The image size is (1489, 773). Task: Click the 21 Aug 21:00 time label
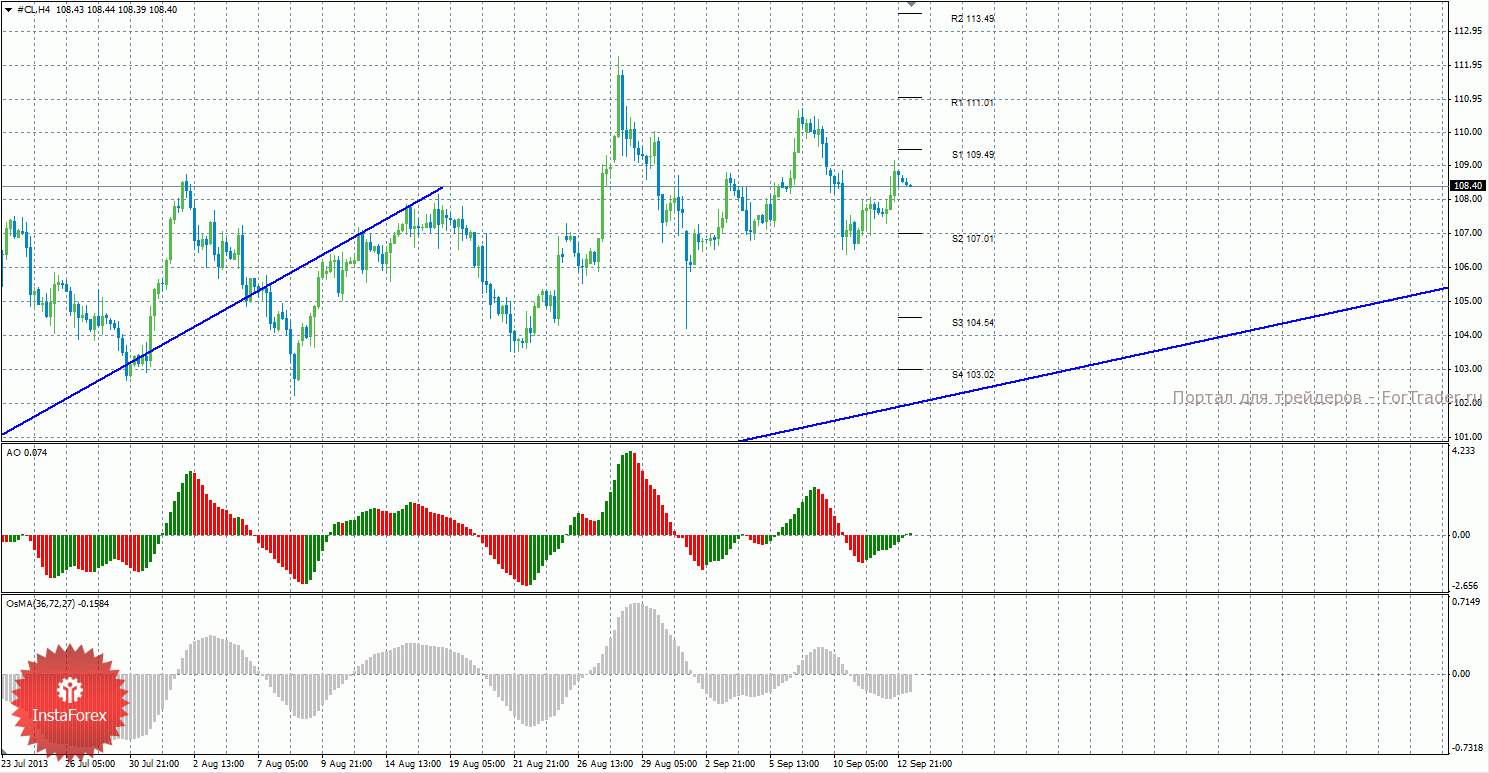point(541,765)
